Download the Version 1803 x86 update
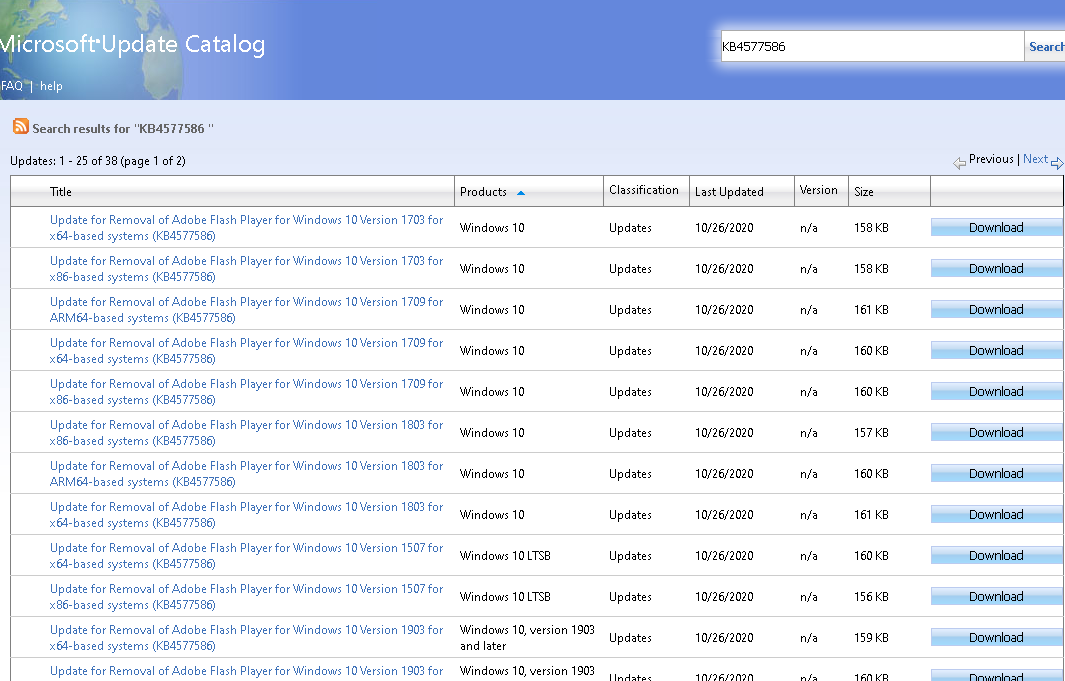 [996, 432]
